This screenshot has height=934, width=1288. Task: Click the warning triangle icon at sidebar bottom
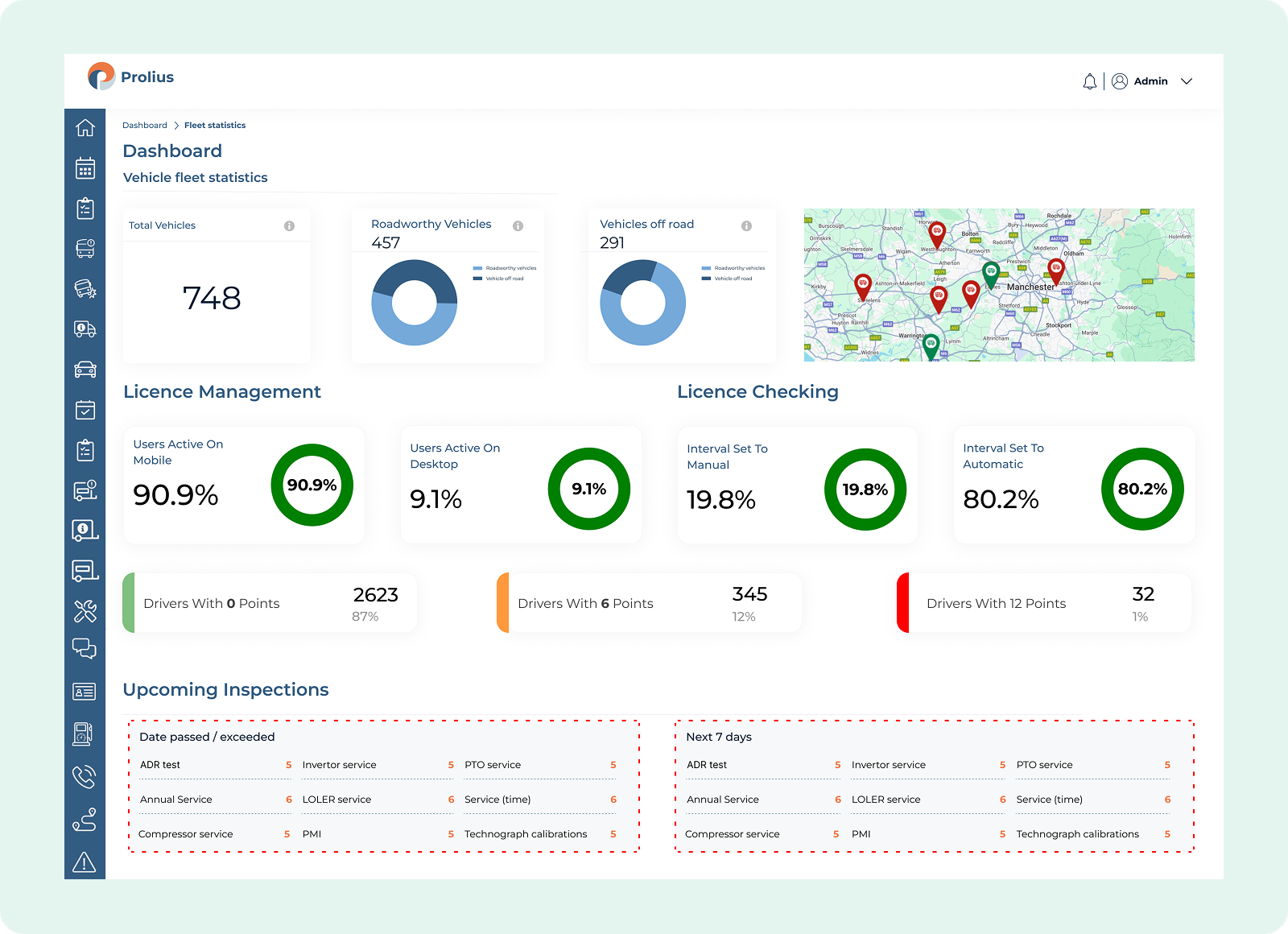click(x=84, y=863)
